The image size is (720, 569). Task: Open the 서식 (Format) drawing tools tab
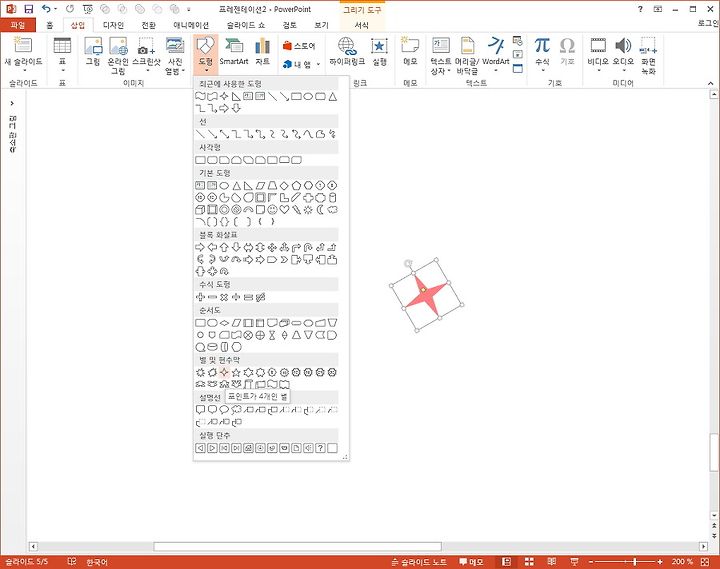[x=362, y=25]
